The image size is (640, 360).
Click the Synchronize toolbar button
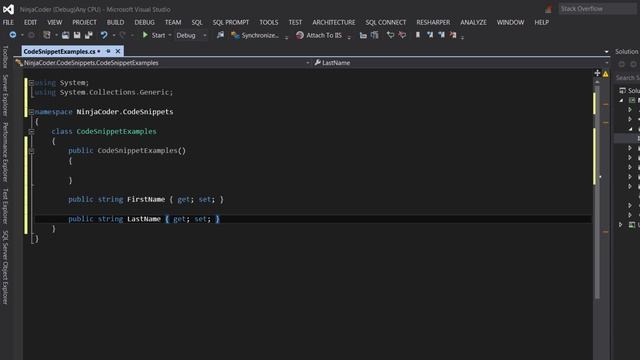tap(255, 36)
